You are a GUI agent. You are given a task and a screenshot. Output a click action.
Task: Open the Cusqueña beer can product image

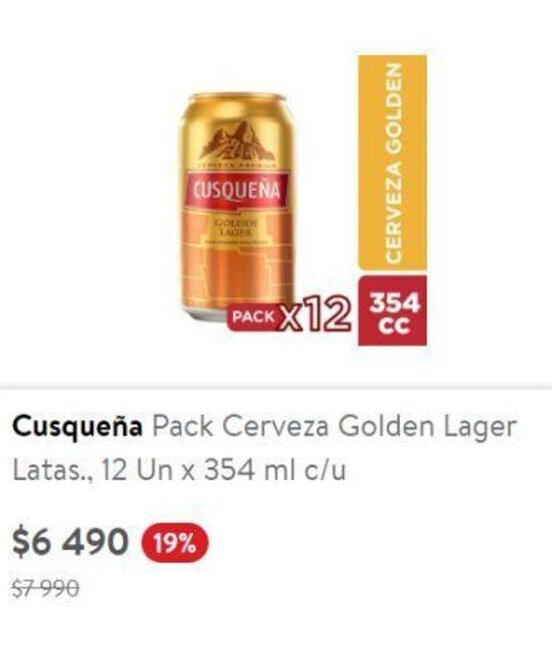point(237,207)
